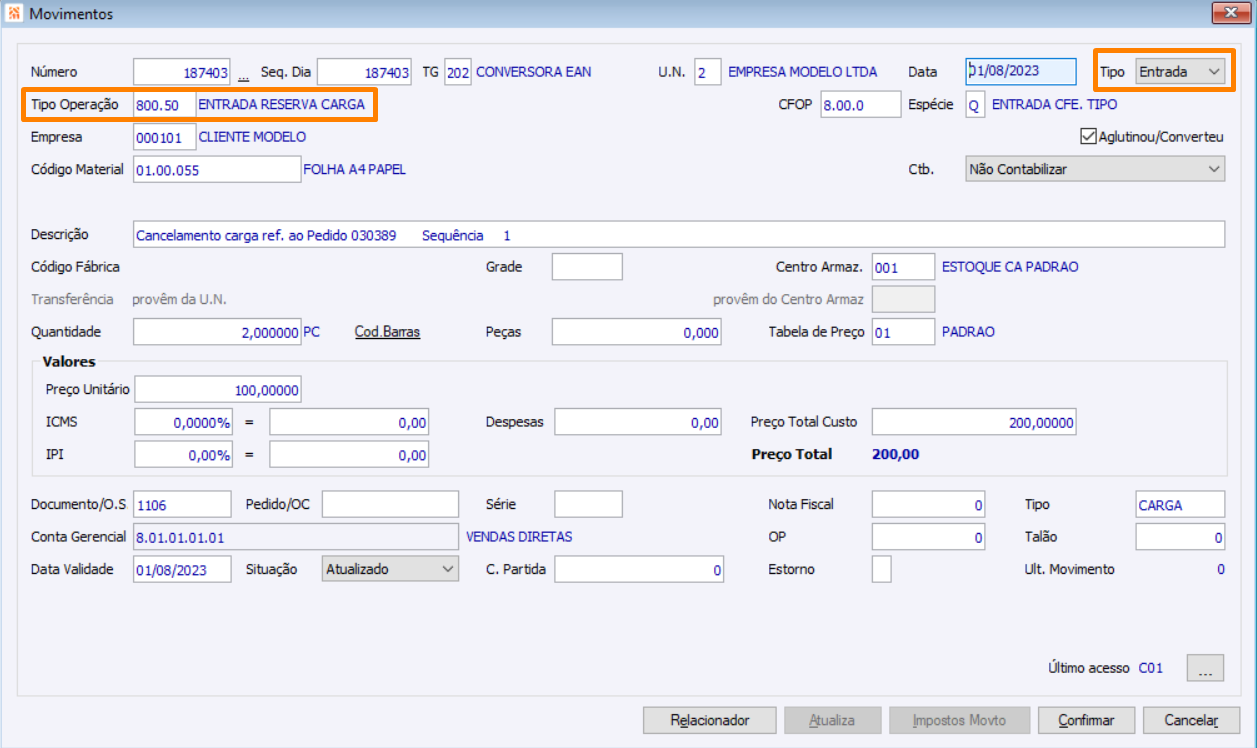Click the Atualiza button

coord(832,720)
